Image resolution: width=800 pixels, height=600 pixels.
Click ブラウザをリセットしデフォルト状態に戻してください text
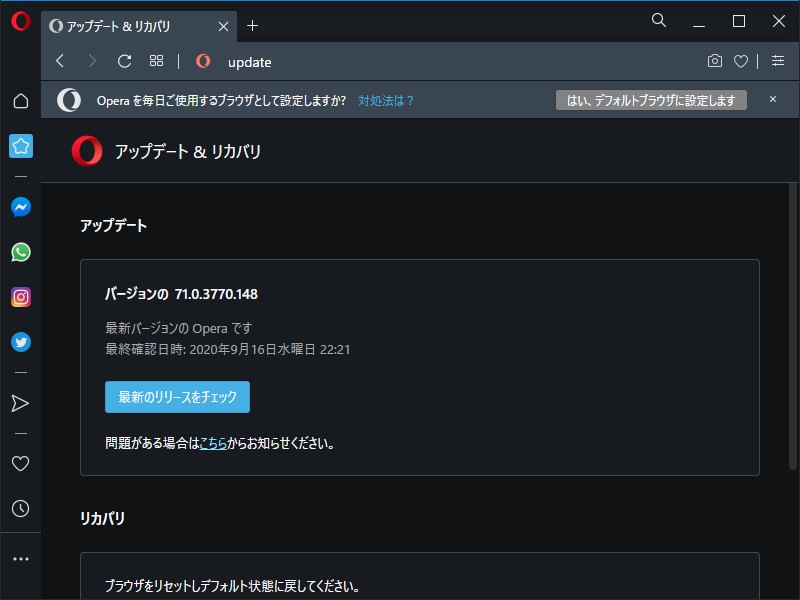(232, 586)
